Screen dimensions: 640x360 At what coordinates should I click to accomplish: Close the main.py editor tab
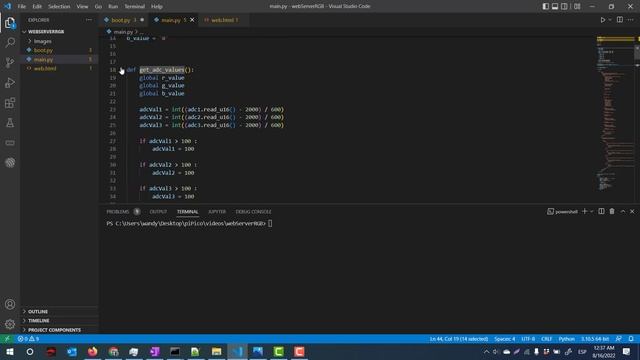192,20
